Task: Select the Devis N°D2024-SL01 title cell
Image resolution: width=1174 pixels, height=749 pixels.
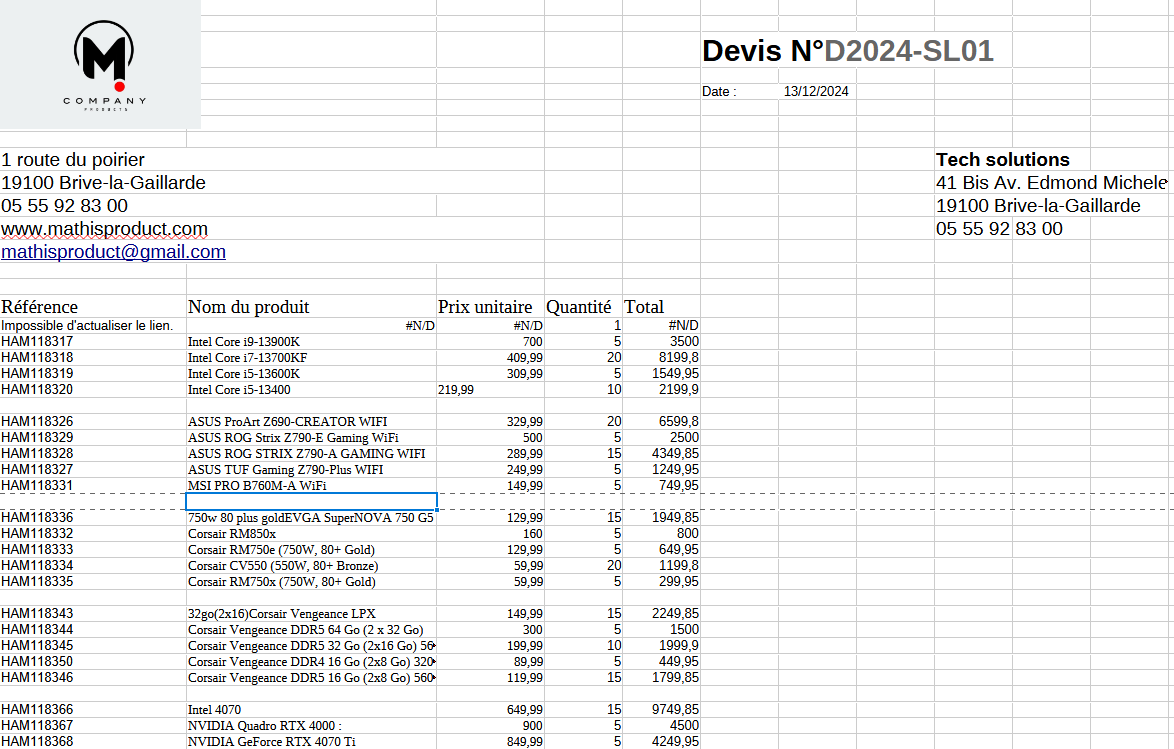Action: click(x=847, y=51)
